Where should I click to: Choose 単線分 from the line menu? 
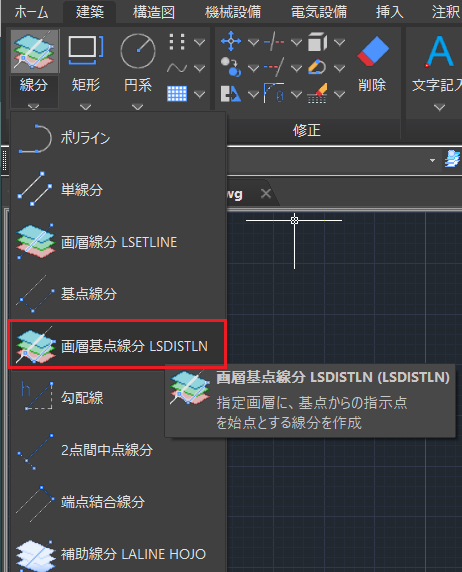[x=118, y=190]
